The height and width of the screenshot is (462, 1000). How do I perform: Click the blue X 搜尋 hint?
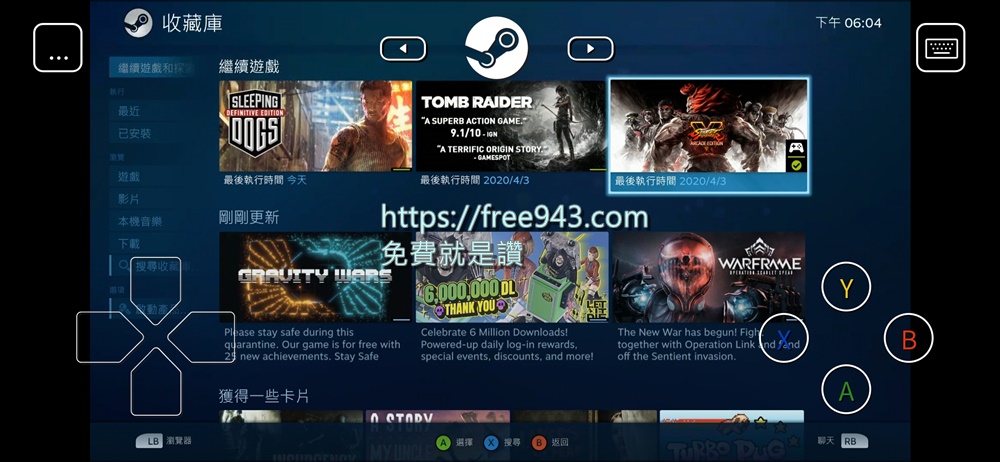click(x=502, y=442)
